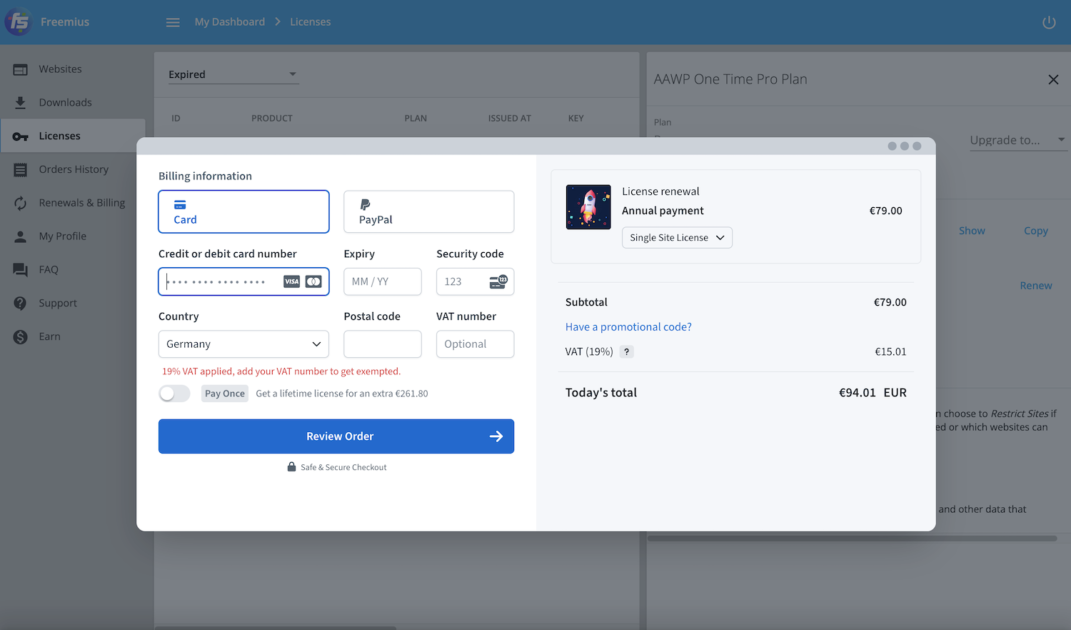Click the Safe & Secure Checkout text
This screenshot has width=1071, height=630.
coord(344,467)
